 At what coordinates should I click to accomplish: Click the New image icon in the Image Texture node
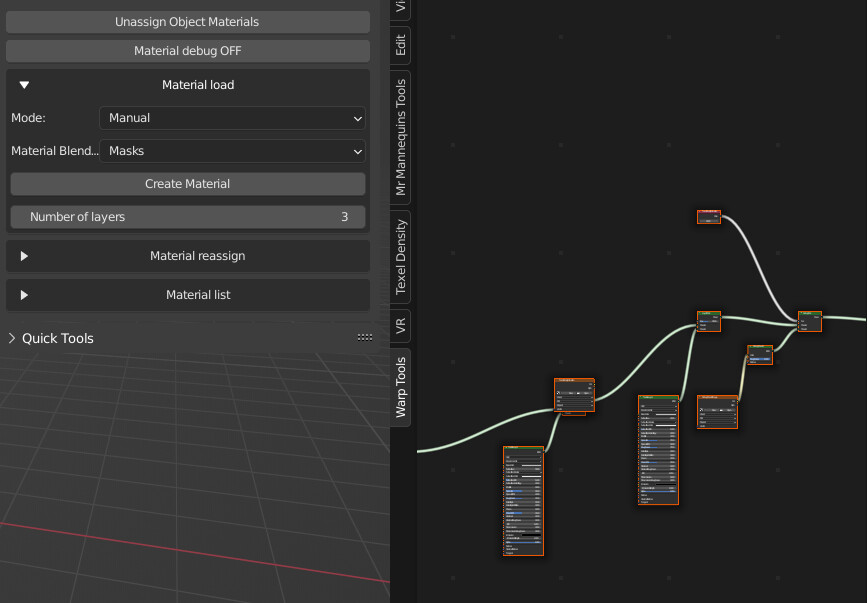click(578, 393)
